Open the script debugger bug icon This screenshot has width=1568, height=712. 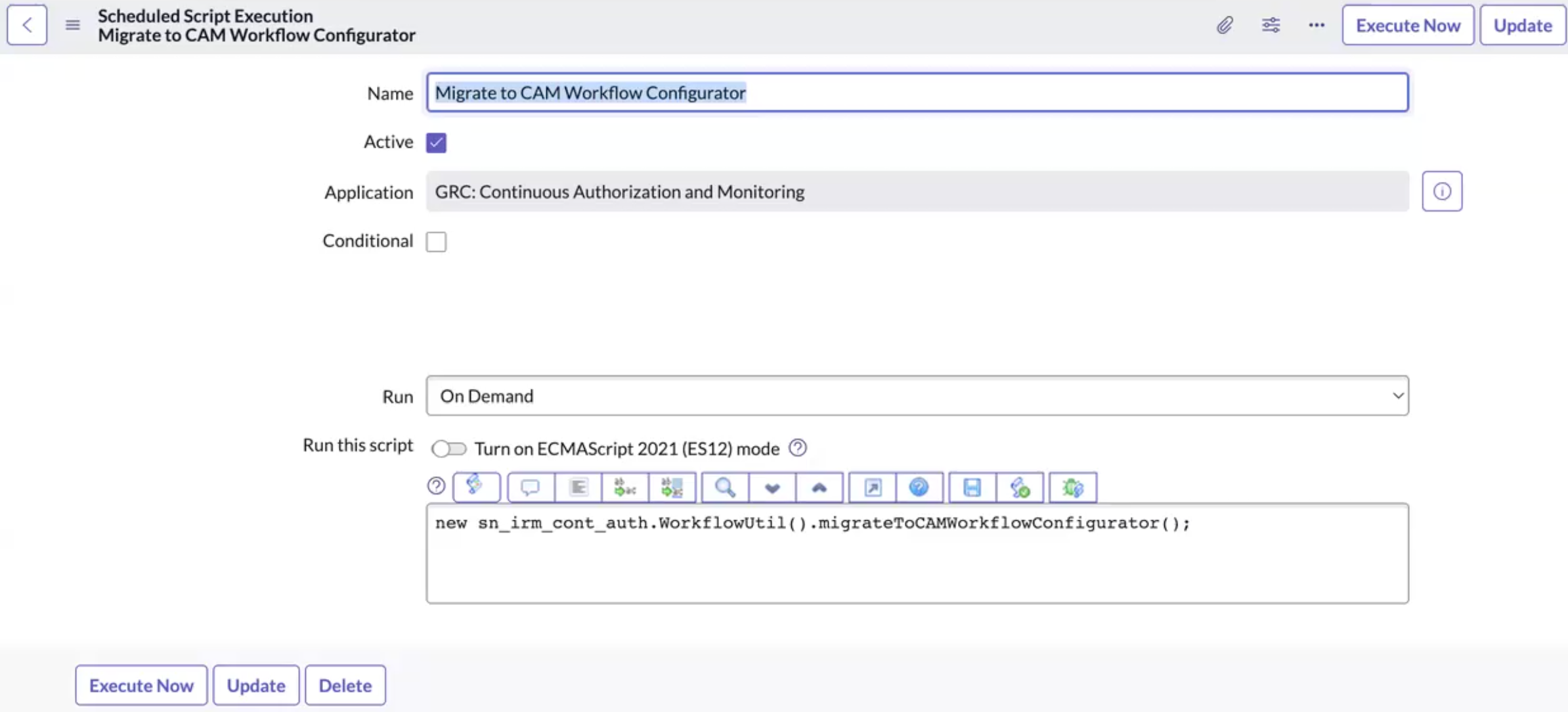coord(1073,487)
